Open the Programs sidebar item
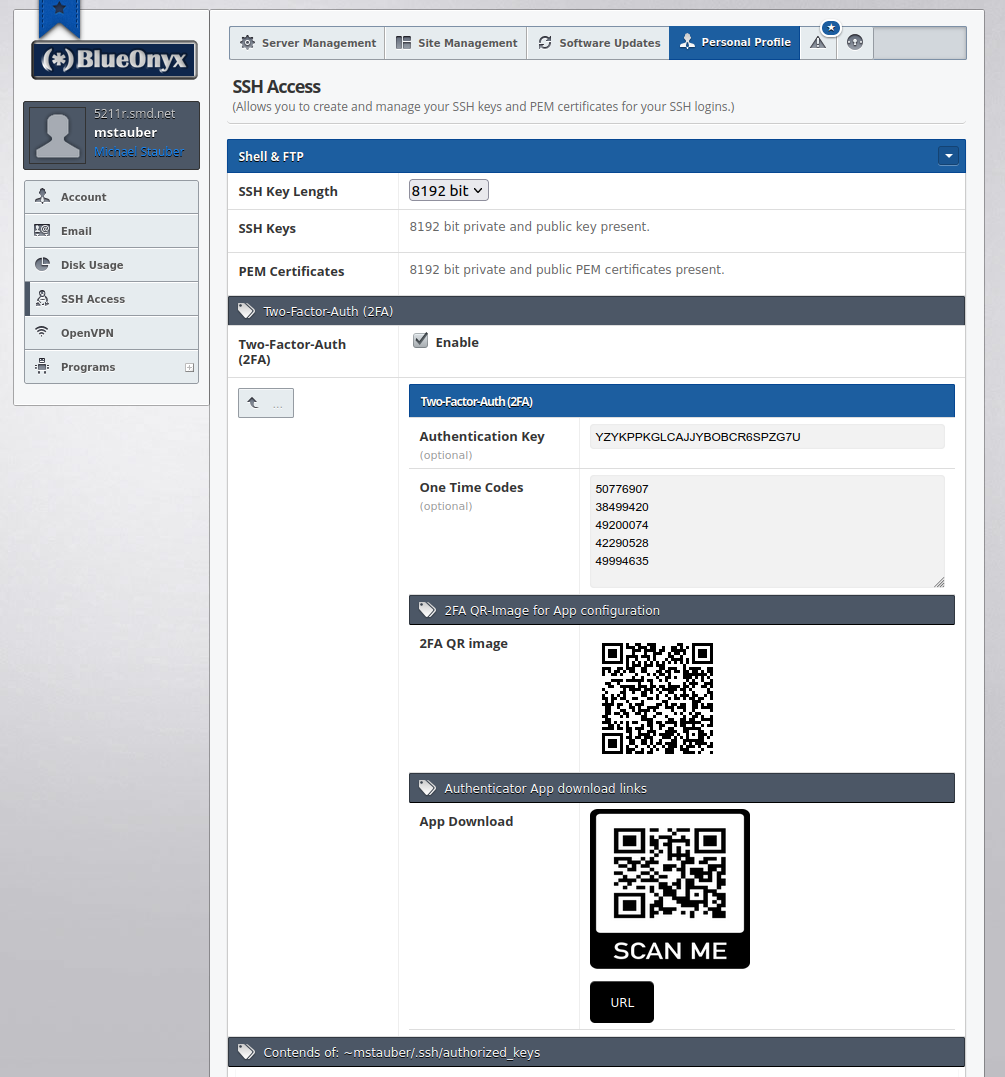This screenshot has height=1077, width=1005. coord(112,367)
